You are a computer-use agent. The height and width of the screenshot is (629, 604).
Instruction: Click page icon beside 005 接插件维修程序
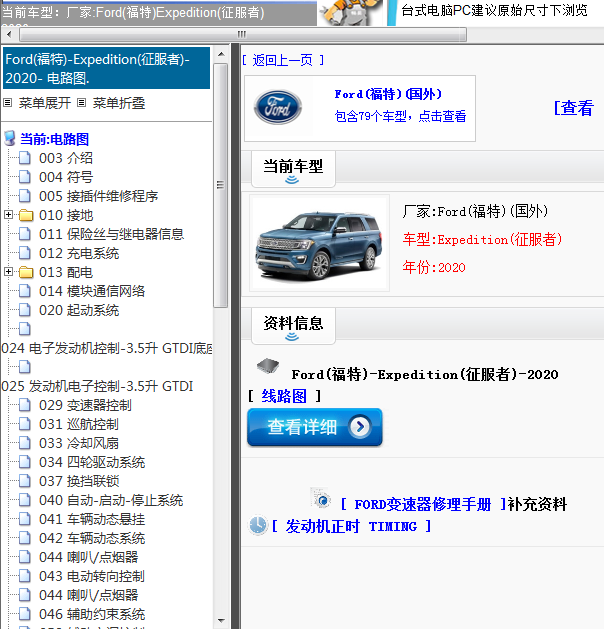[25, 196]
